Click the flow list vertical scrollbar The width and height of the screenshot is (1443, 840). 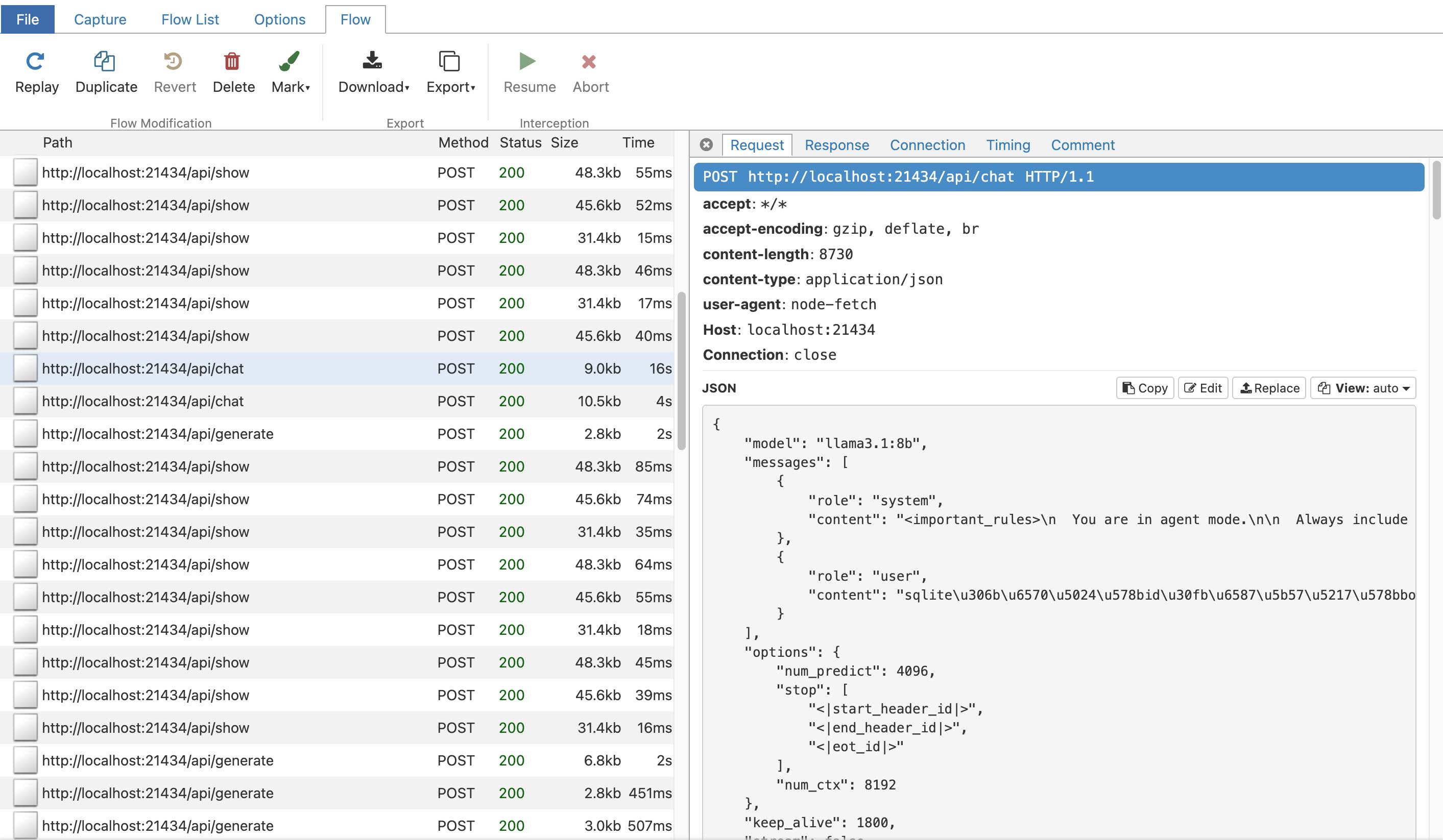click(681, 371)
